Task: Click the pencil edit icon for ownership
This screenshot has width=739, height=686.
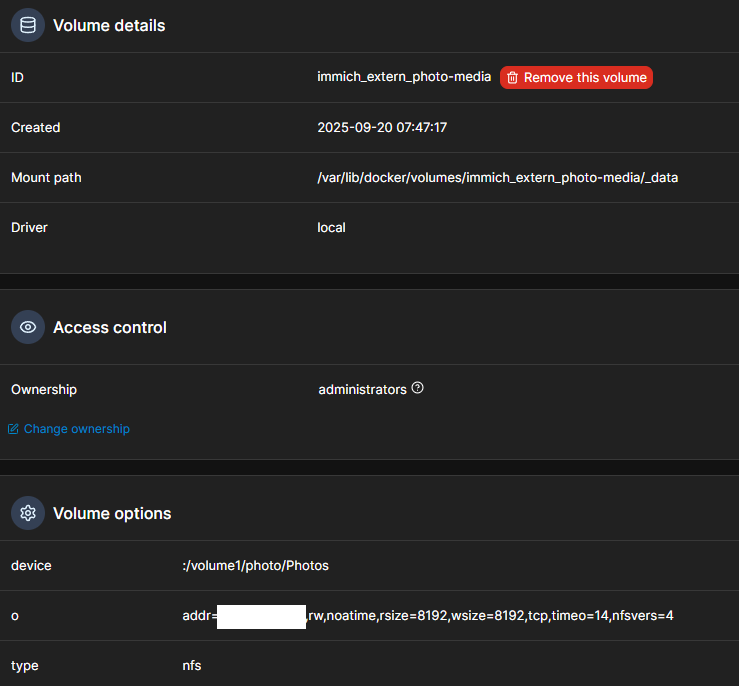Action: click(13, 429)
